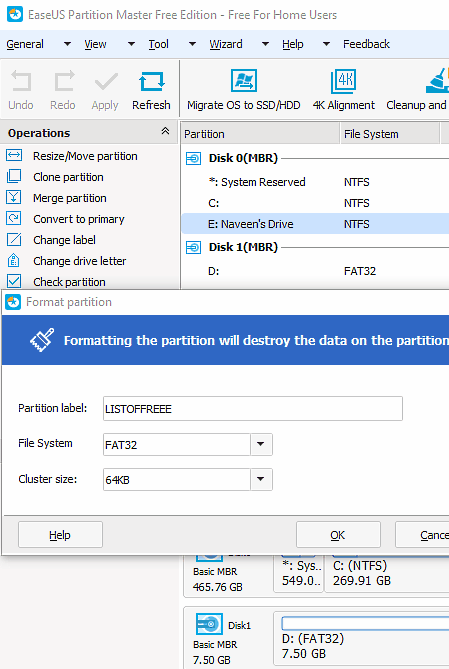Viewport: 449px width, 669px height.
Task: Open the 4K Alignment tool
Action: [344, 90]
